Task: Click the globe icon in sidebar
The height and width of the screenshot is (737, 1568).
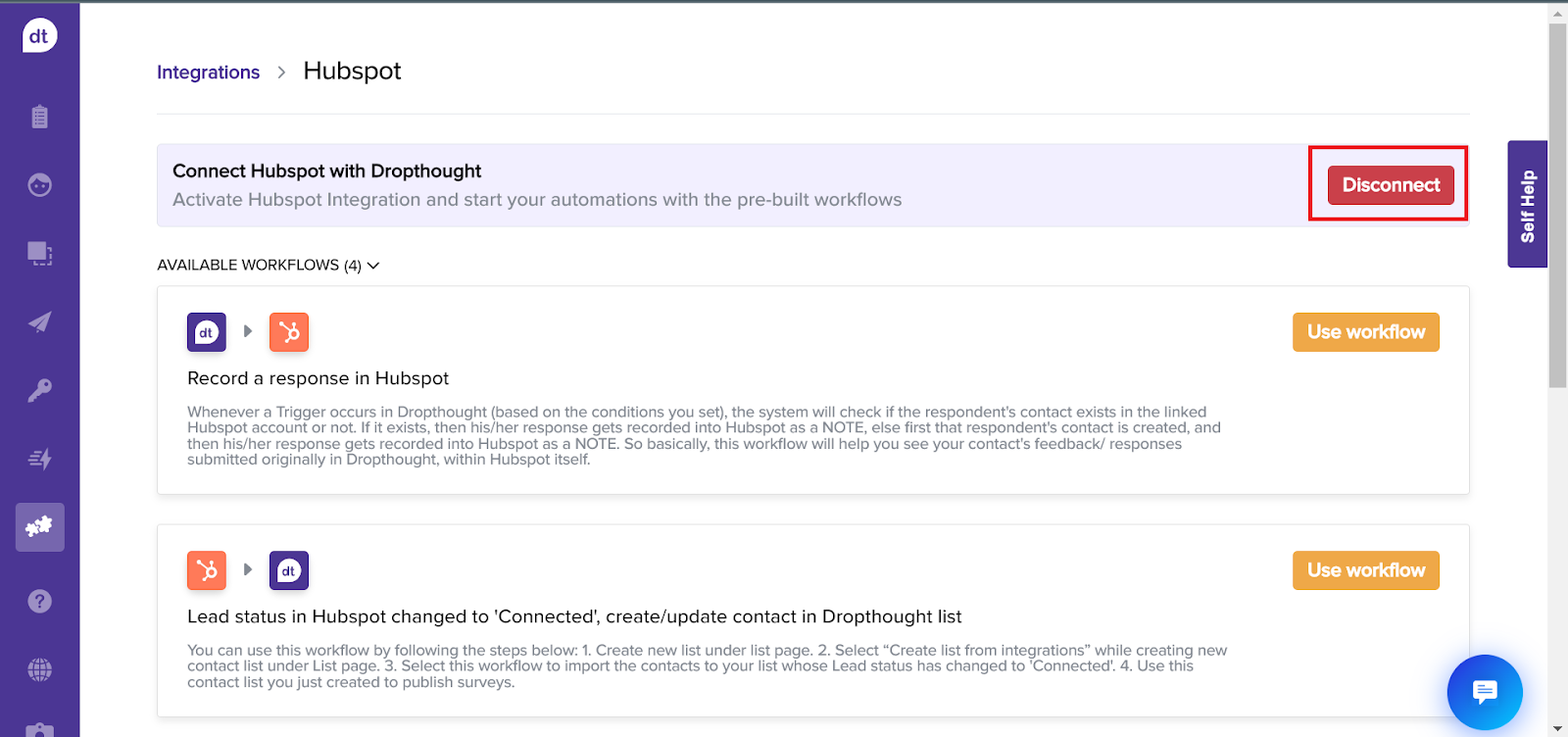Action: [39, 669]
